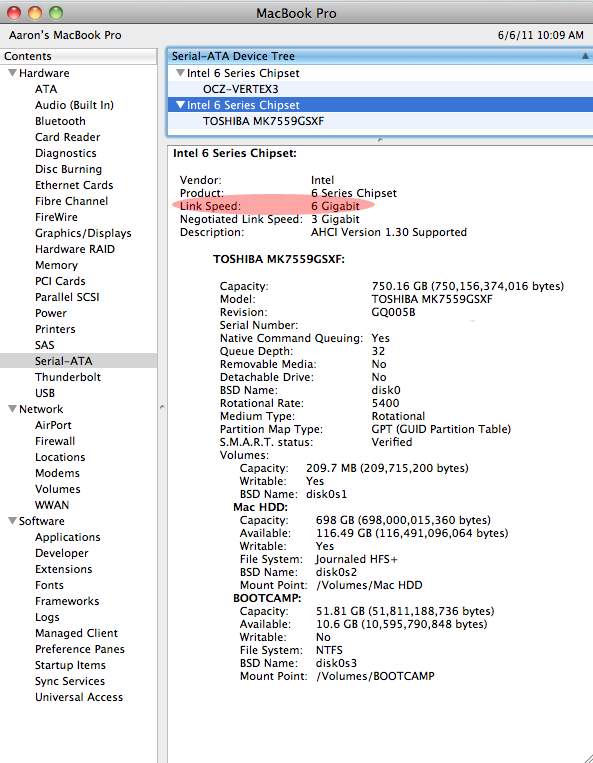Viewport: 593px width, 763px height.
Task: Click the green zoom window button
Action: pos(56,13)
